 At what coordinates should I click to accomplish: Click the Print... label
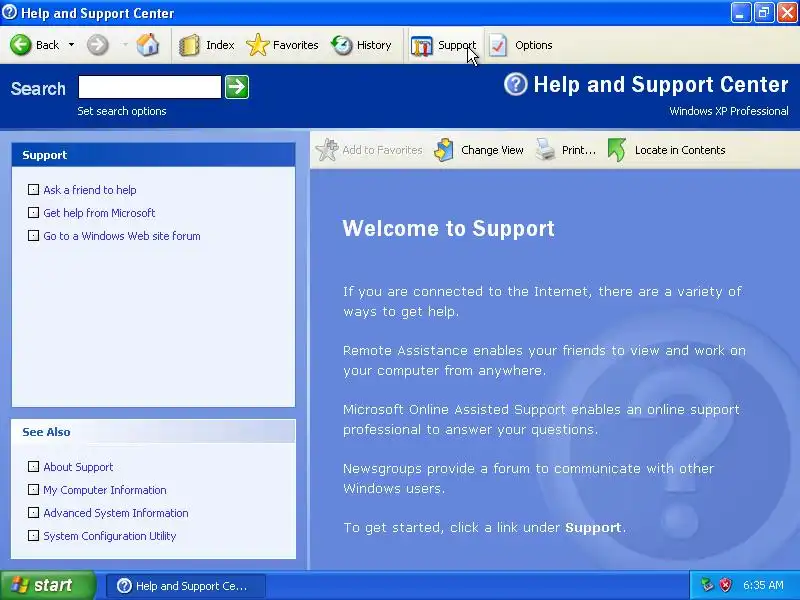click(579, 150)
